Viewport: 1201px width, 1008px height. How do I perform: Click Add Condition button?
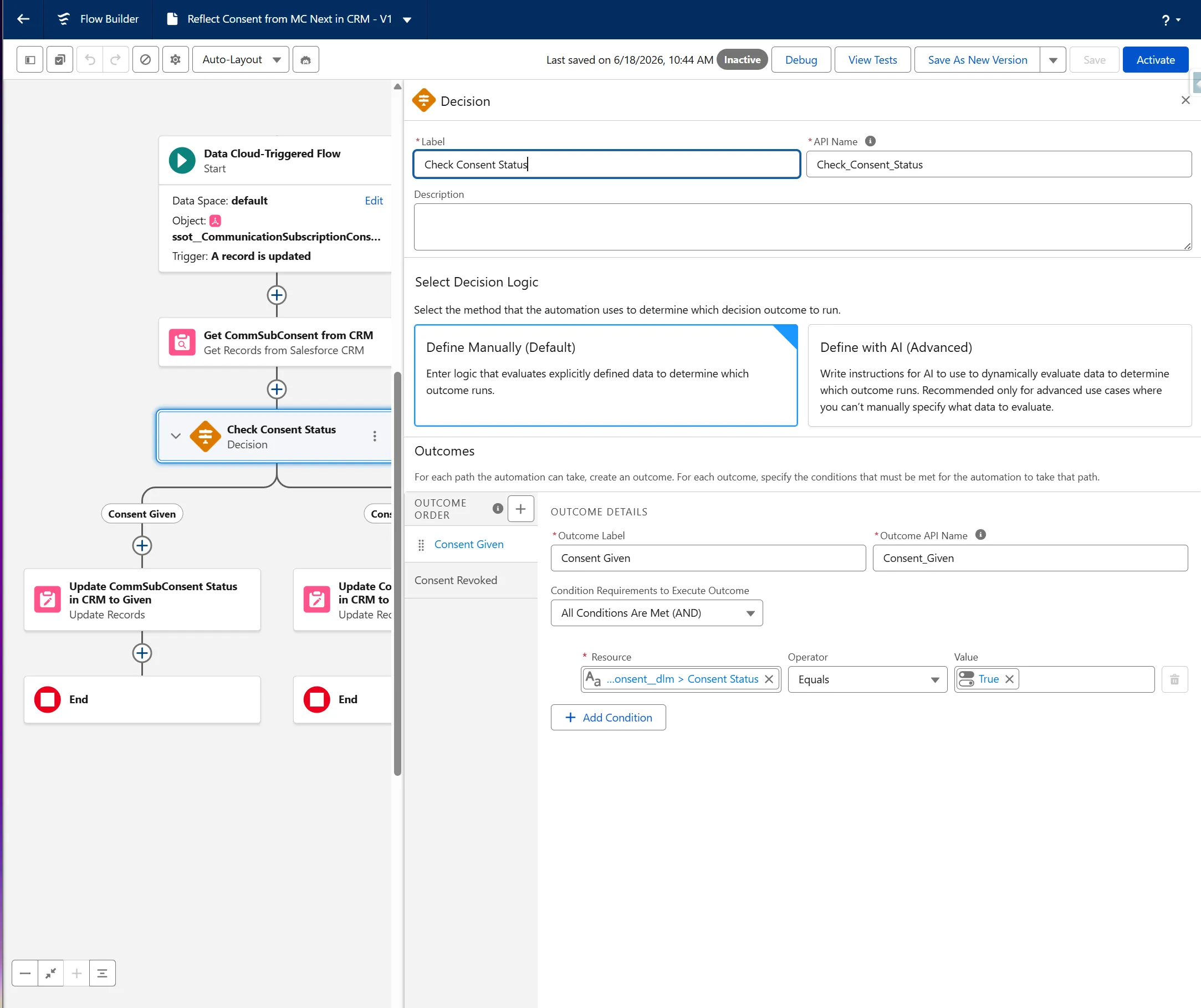[x=608, y=718]
